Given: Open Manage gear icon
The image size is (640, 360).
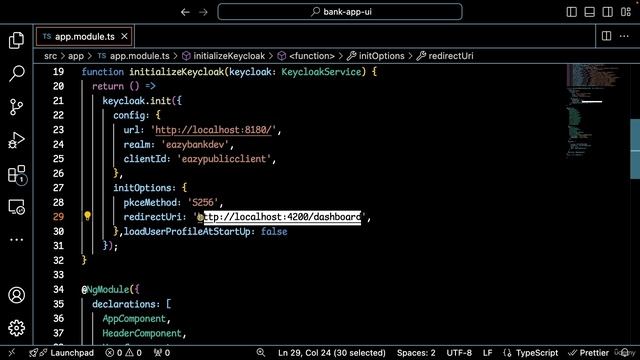Looking at the screenshot, I should 16,328.
